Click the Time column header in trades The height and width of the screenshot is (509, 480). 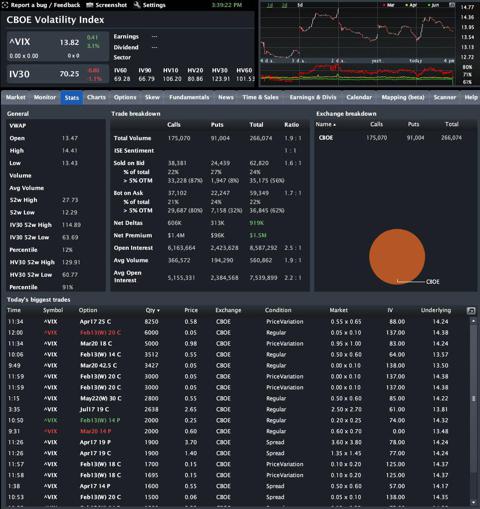[x=14, y=310]
